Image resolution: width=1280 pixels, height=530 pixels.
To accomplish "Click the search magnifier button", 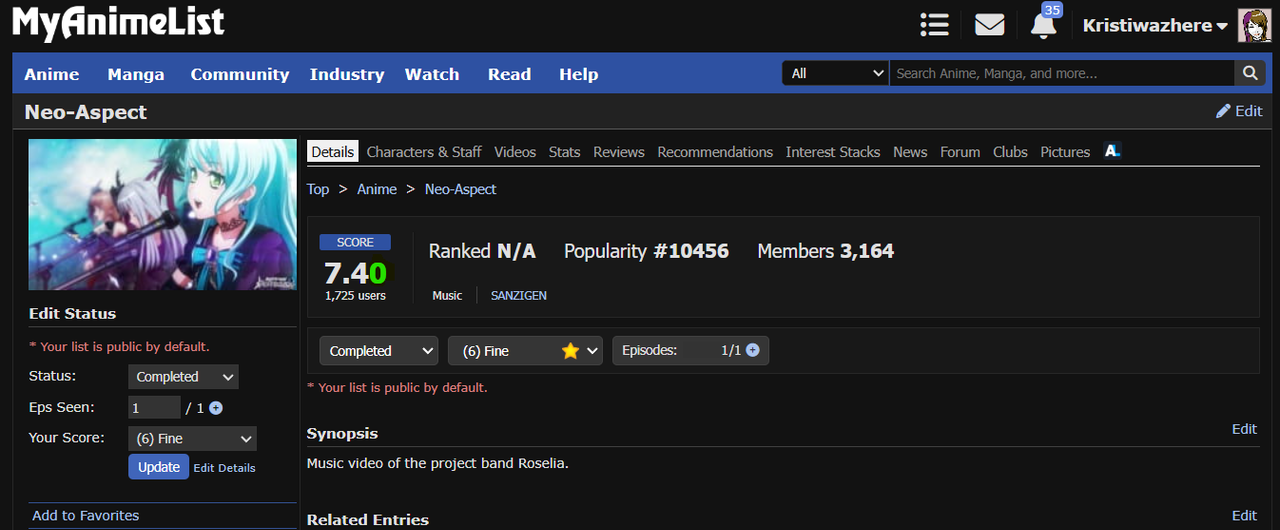I will (1250, 73).
